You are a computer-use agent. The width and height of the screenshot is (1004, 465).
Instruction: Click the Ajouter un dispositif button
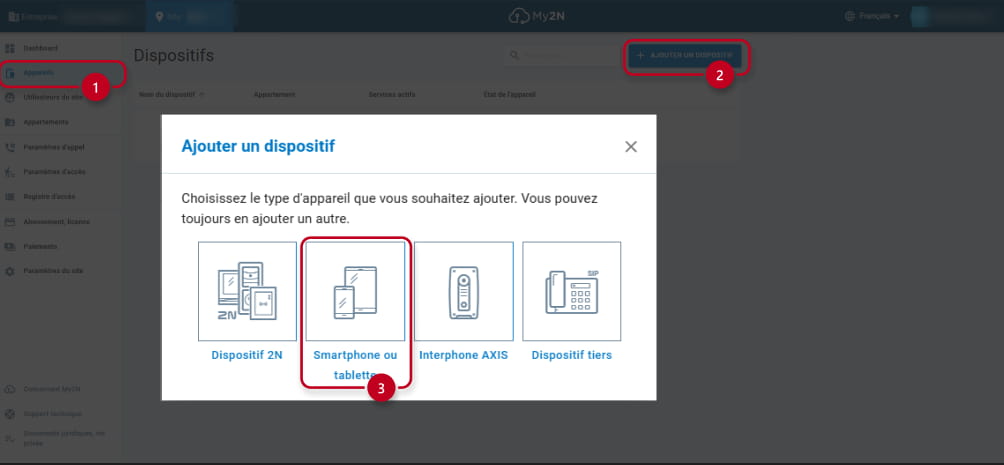(684, 56)
